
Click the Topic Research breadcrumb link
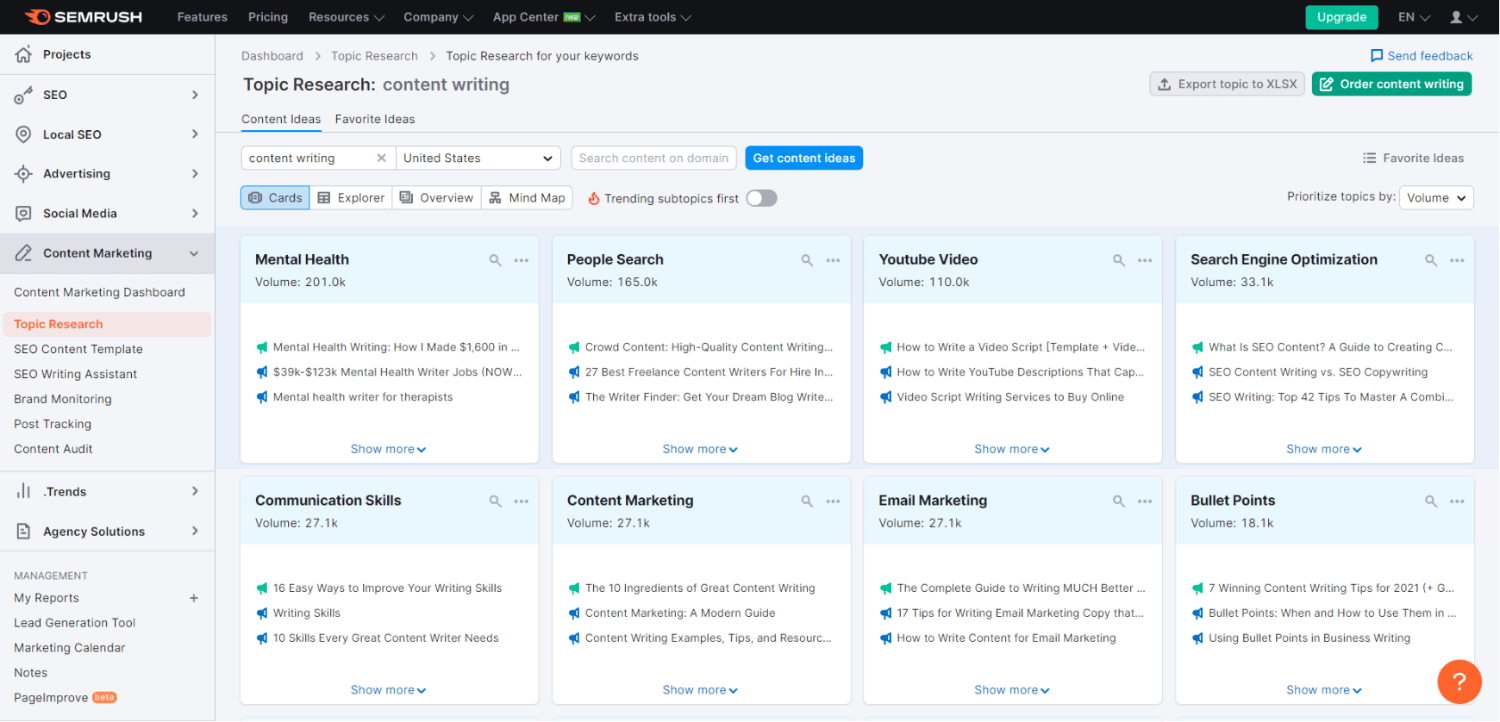pos(375,56)
